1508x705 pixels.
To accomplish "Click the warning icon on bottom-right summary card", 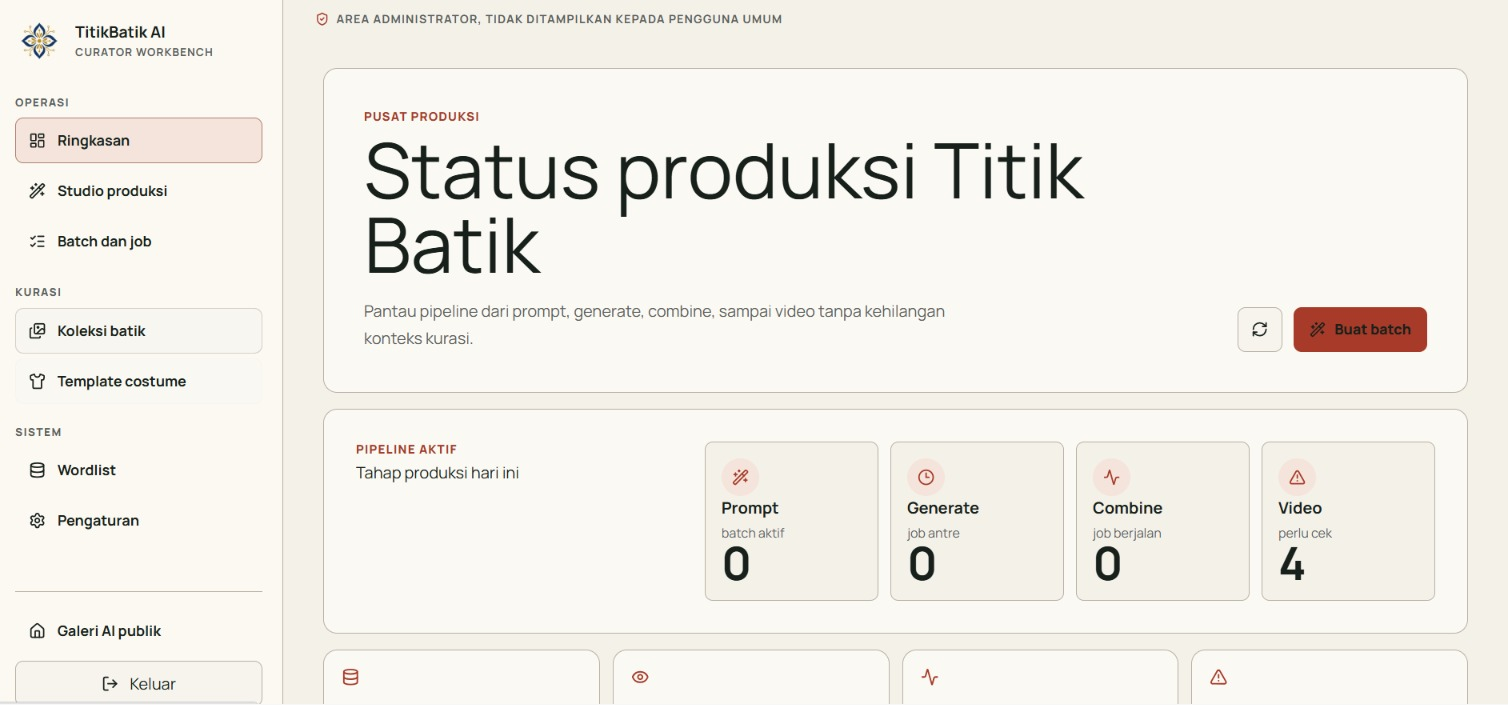I will click(x=1218, y=677).
